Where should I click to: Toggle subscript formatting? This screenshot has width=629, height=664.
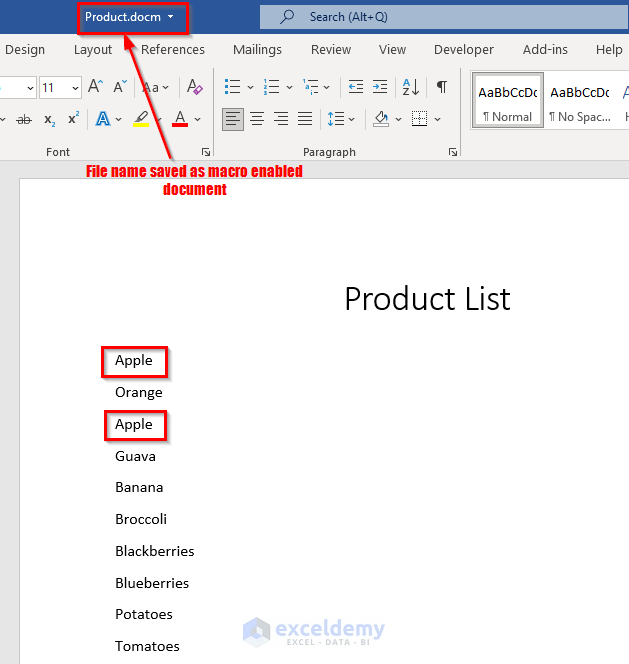(x=50, y=120)
